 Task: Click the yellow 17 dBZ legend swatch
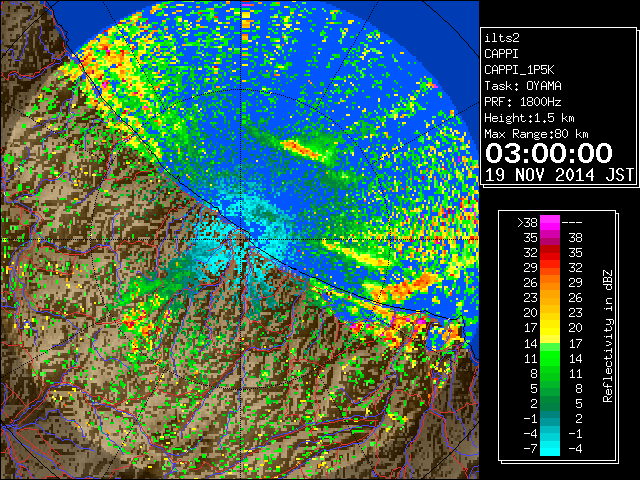pos(549,328)
